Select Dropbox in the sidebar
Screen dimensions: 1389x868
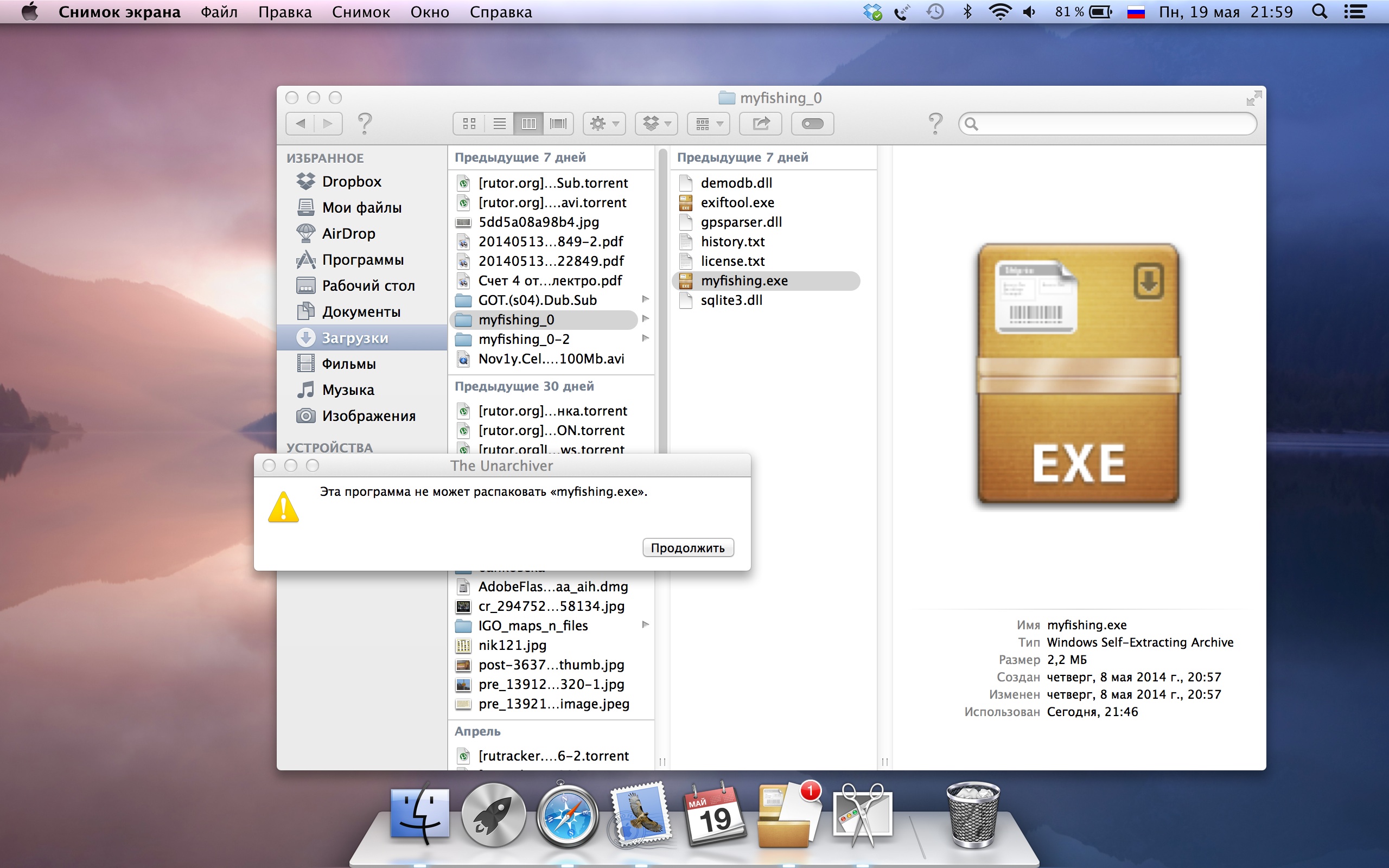(351, 181)
